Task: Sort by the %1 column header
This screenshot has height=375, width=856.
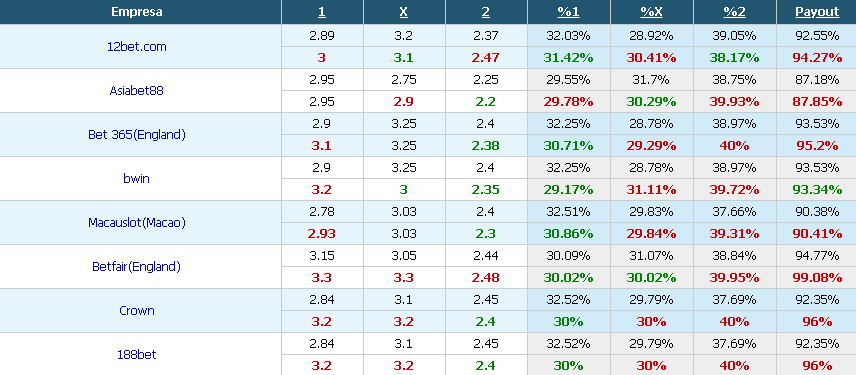Action: (568, 12)
